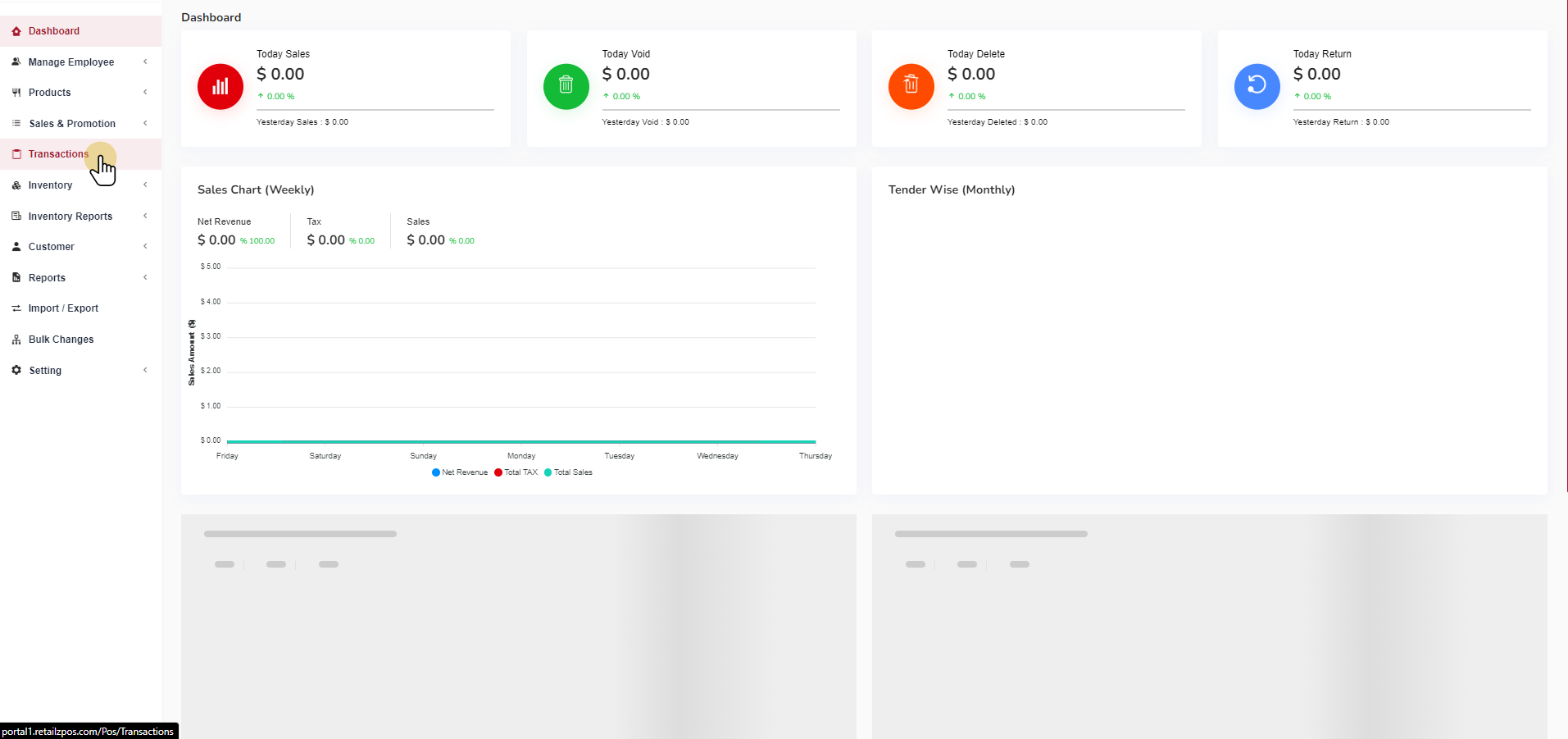
Task: Toggle Total Sales series in chart legend
Action: [569, 472]
